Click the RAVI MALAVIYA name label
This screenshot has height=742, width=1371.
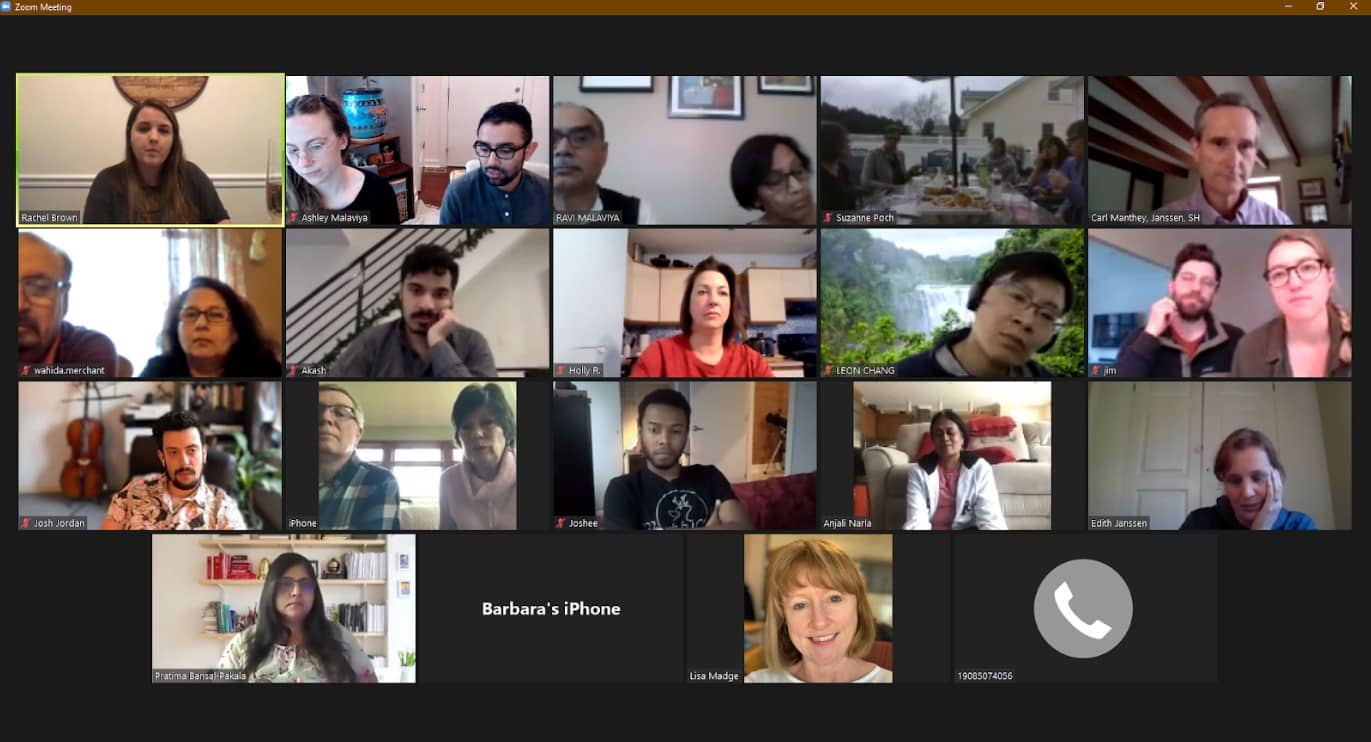point(588,218)
